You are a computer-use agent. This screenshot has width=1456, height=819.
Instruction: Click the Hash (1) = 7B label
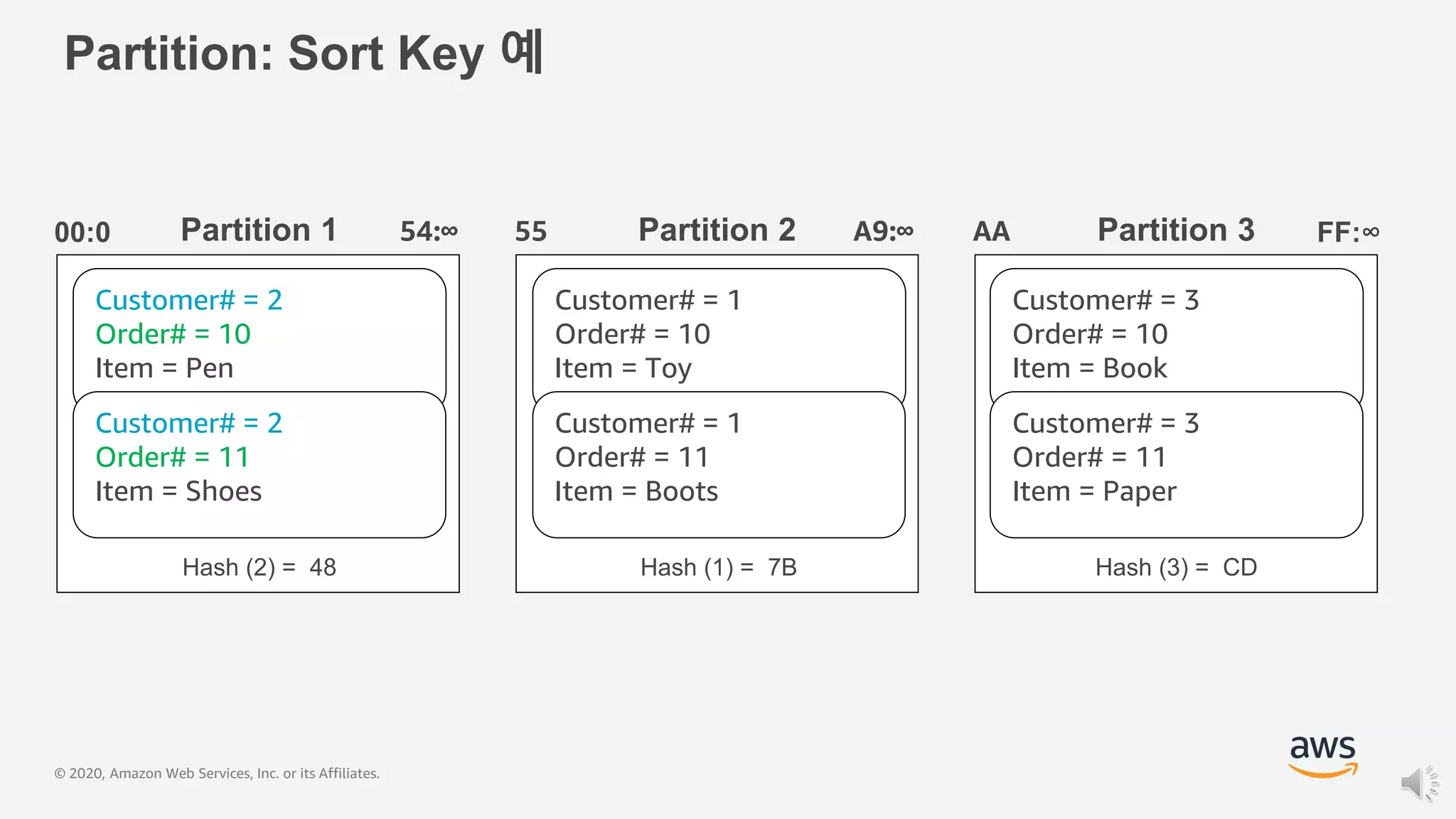(x=718, y=567)
